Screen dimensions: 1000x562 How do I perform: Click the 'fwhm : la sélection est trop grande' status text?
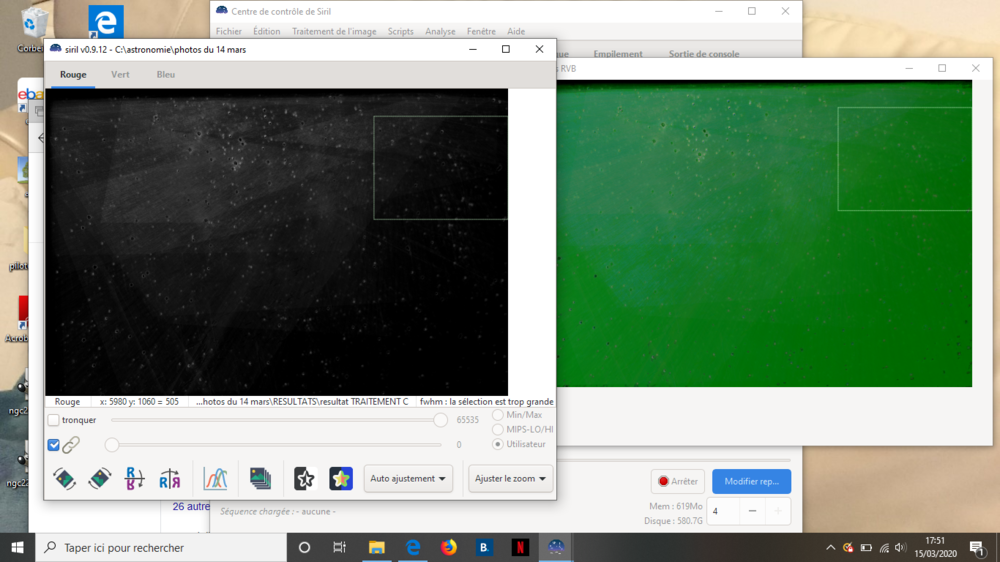click(487, 402)
